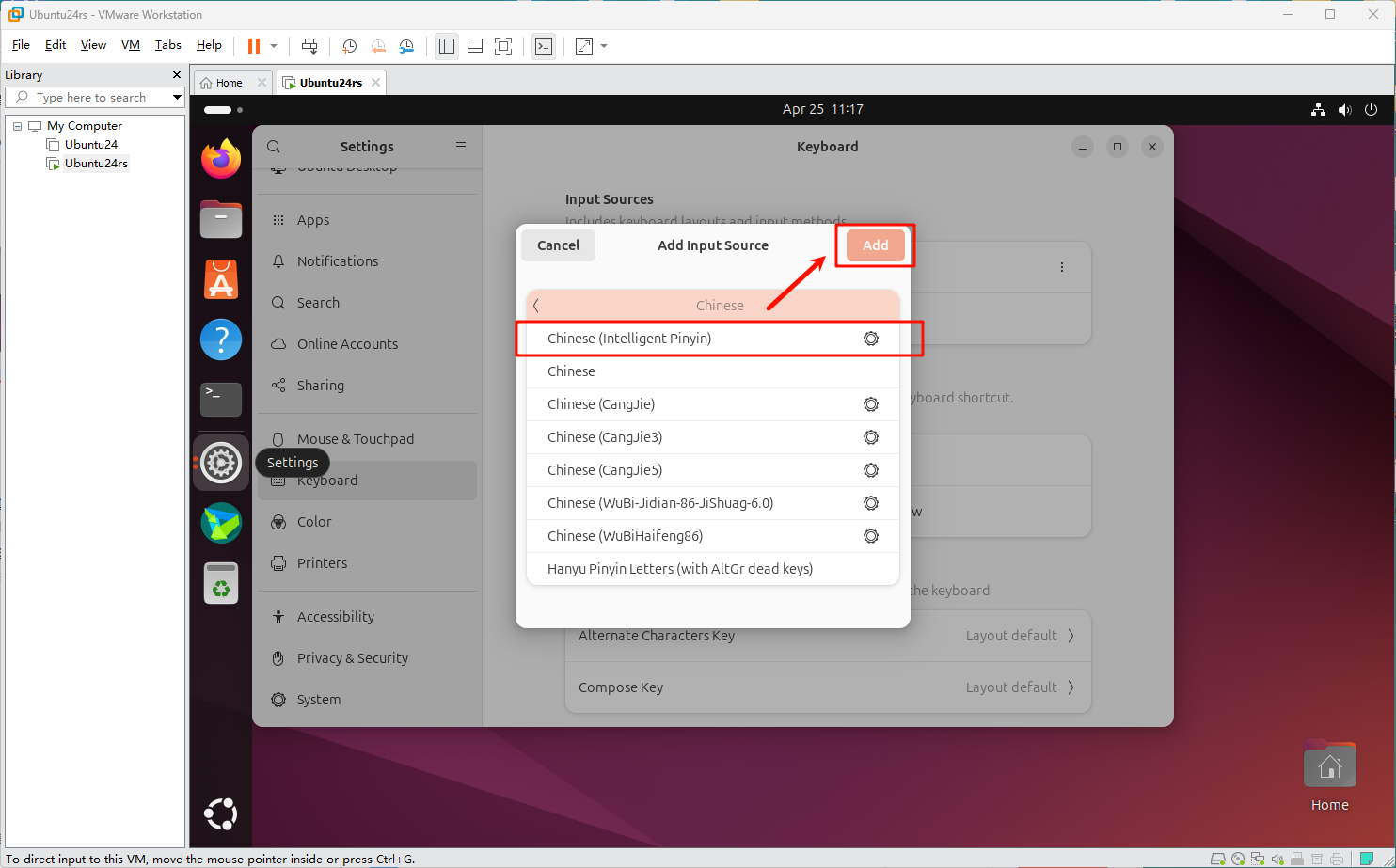The image size is (1396, 868).
Task: Open the VM menu
Action: (x=131, y=45)
